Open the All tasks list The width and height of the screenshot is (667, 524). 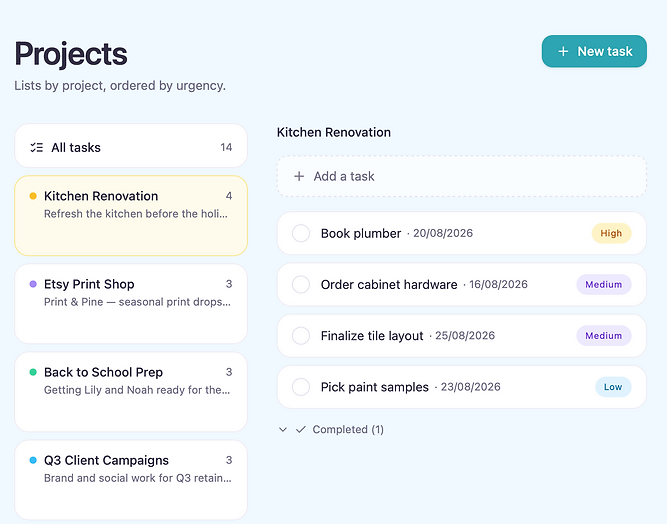(131, 147)
